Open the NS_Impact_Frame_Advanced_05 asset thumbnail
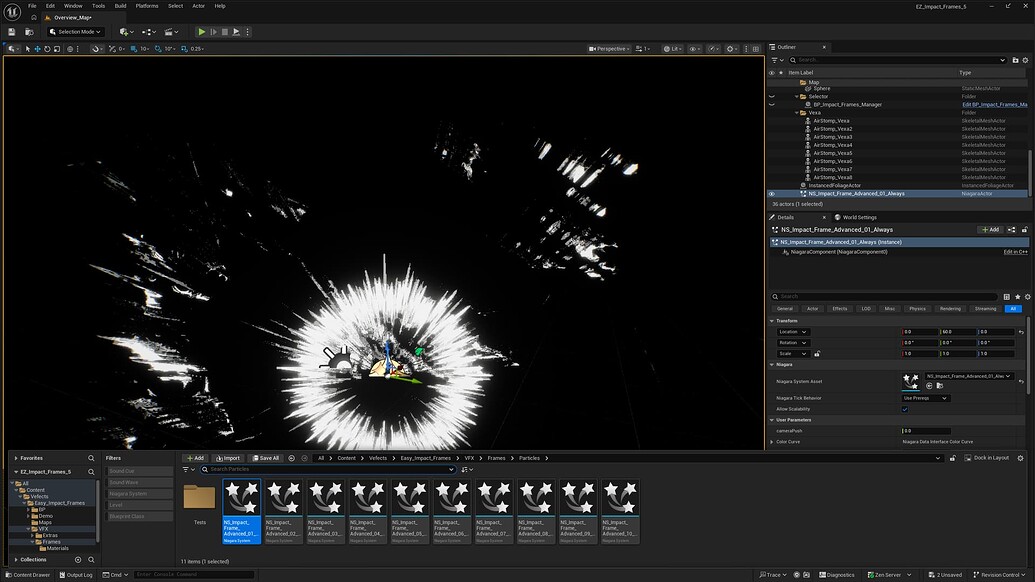The width and height of the screenshot is (1035, 582). coord(410,511)
